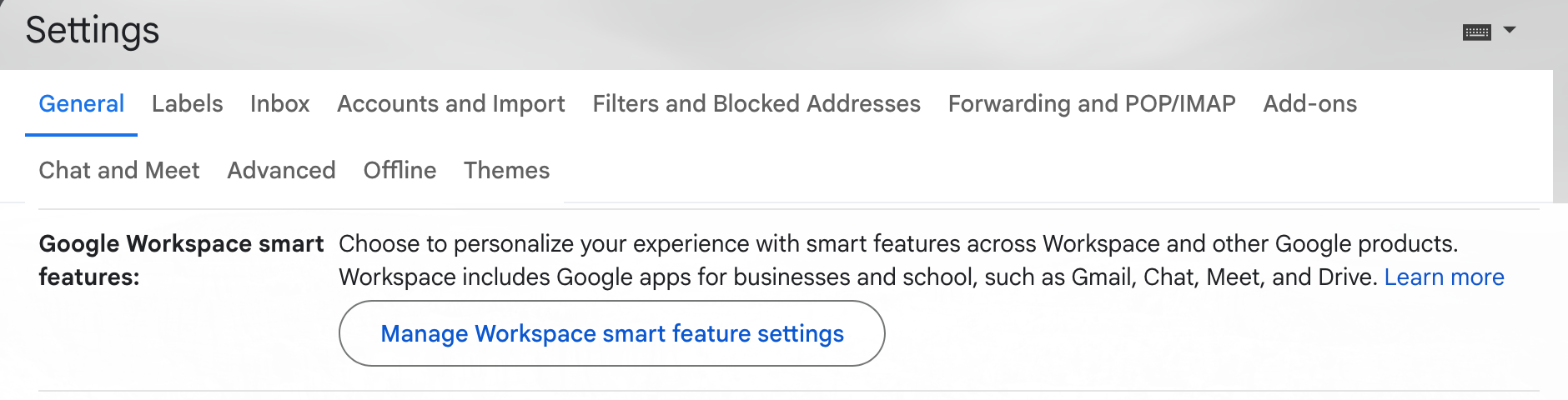Click the vertical scrollbar at right edge

pyautogui.click(x=1560, y=136)
